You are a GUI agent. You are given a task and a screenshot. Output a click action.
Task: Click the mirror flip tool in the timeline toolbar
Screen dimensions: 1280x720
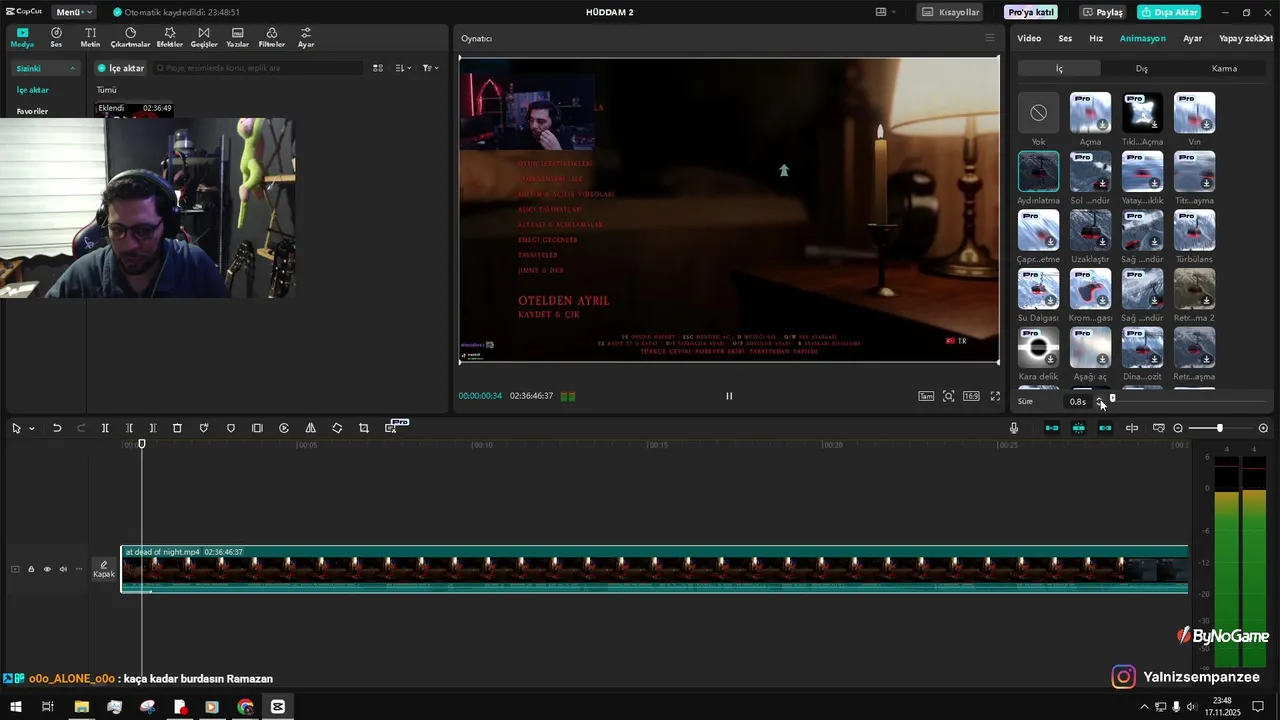click(310, 428)
